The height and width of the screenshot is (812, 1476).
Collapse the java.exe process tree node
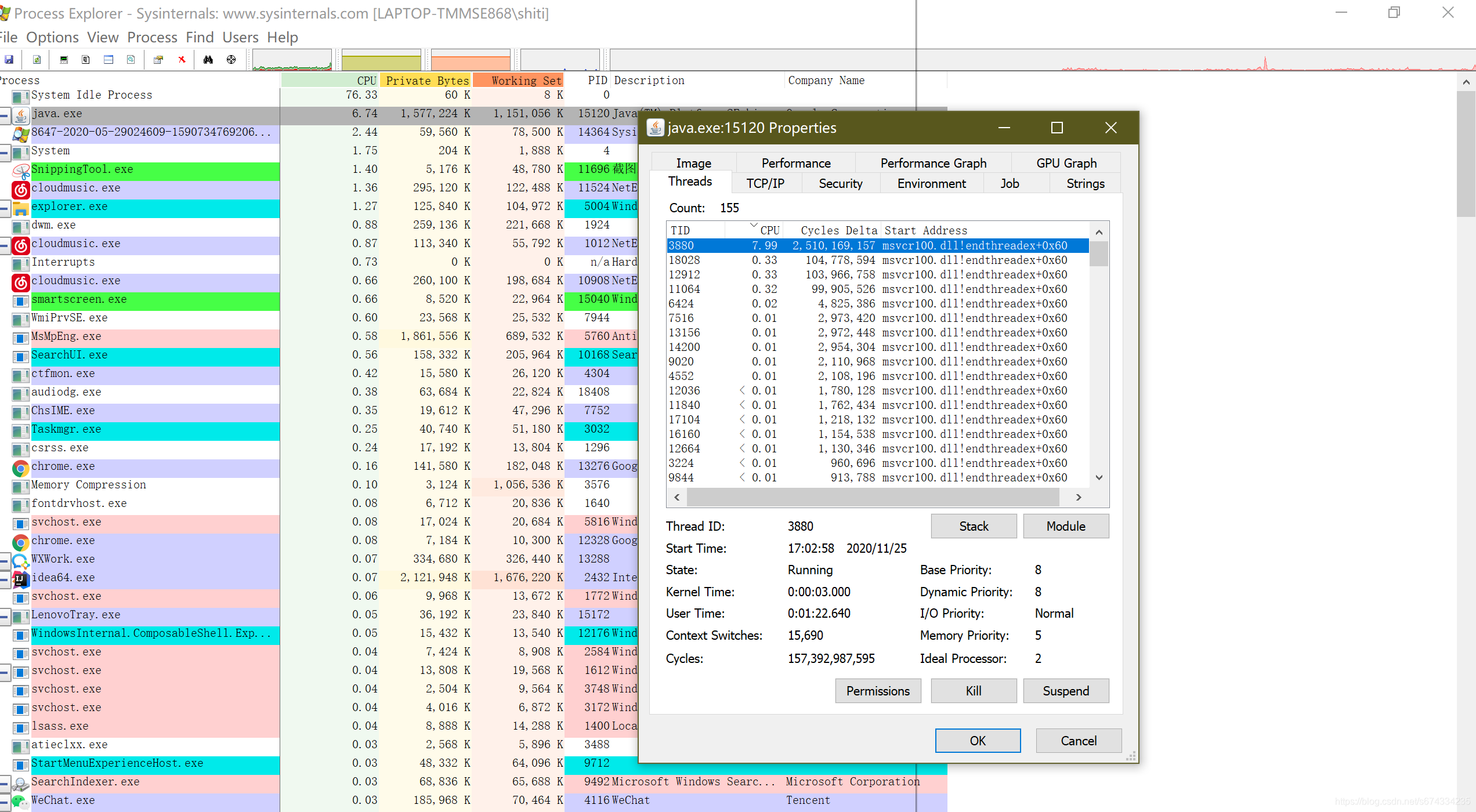4,115
